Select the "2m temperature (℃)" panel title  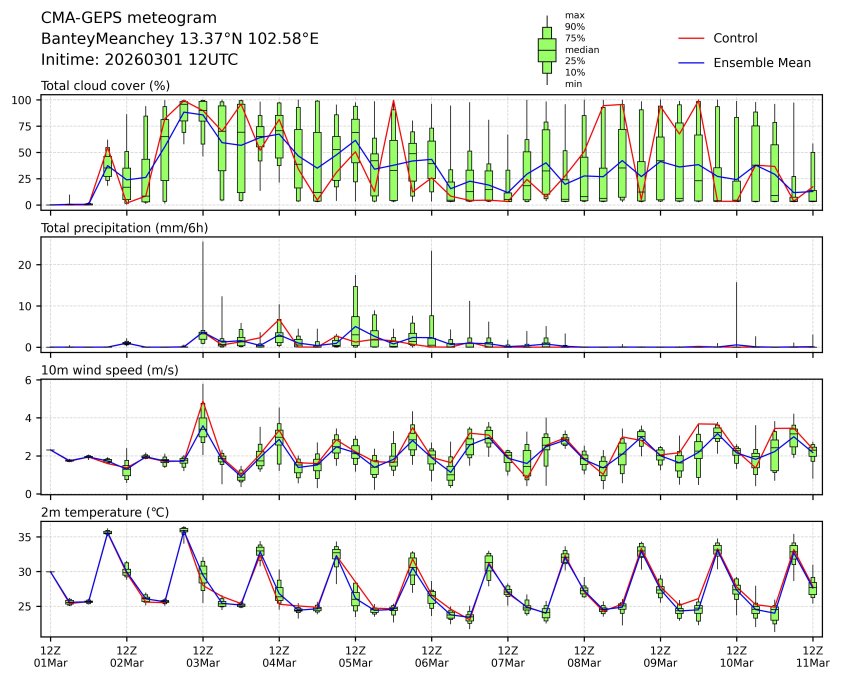coord(106,513)
